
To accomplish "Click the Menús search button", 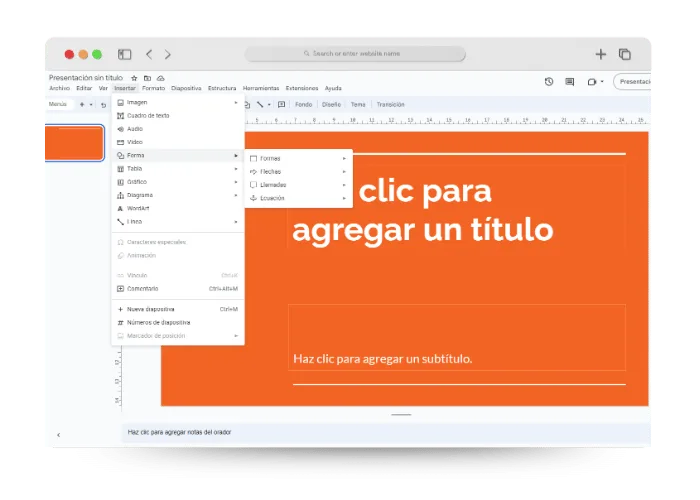I will tap(59, 104).
